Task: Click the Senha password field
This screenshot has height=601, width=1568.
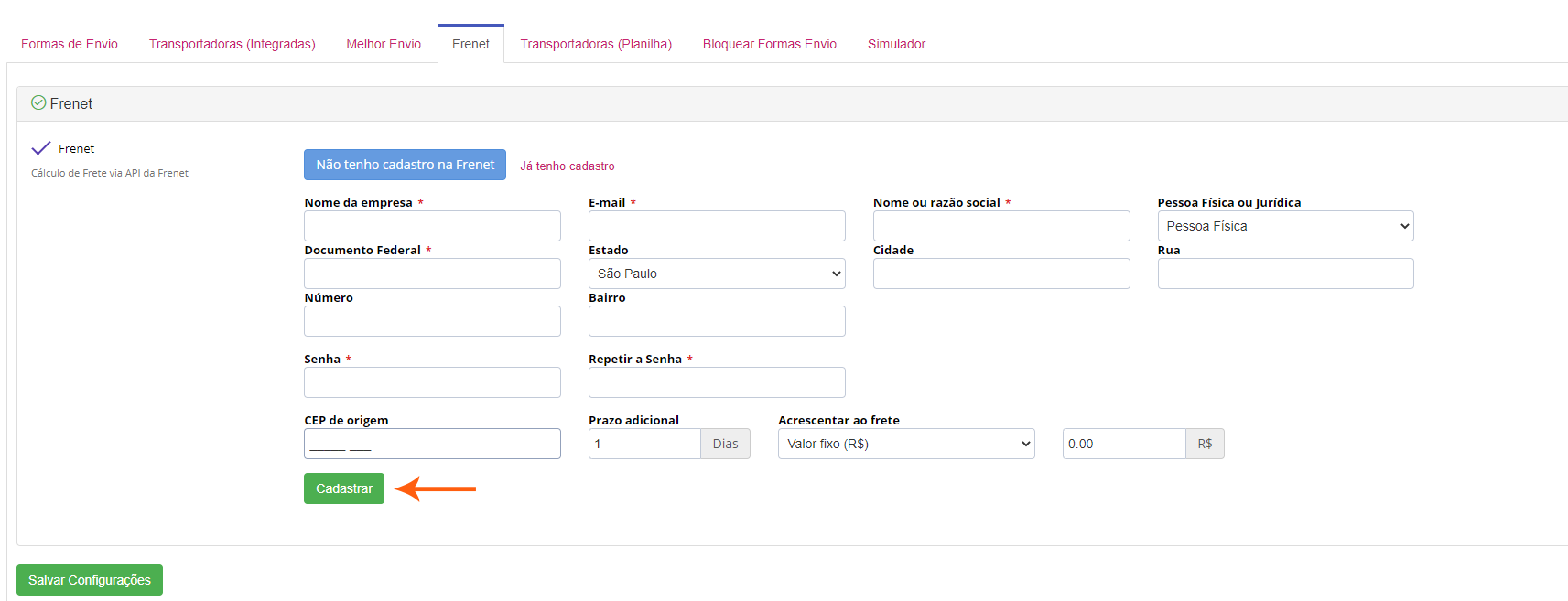Action: (432, 382)
